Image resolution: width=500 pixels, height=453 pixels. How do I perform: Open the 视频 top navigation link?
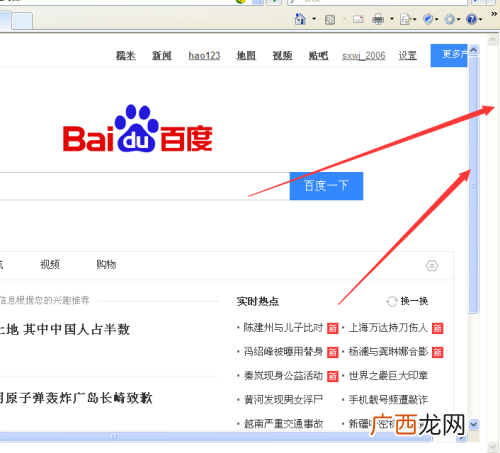coord(282,55)
